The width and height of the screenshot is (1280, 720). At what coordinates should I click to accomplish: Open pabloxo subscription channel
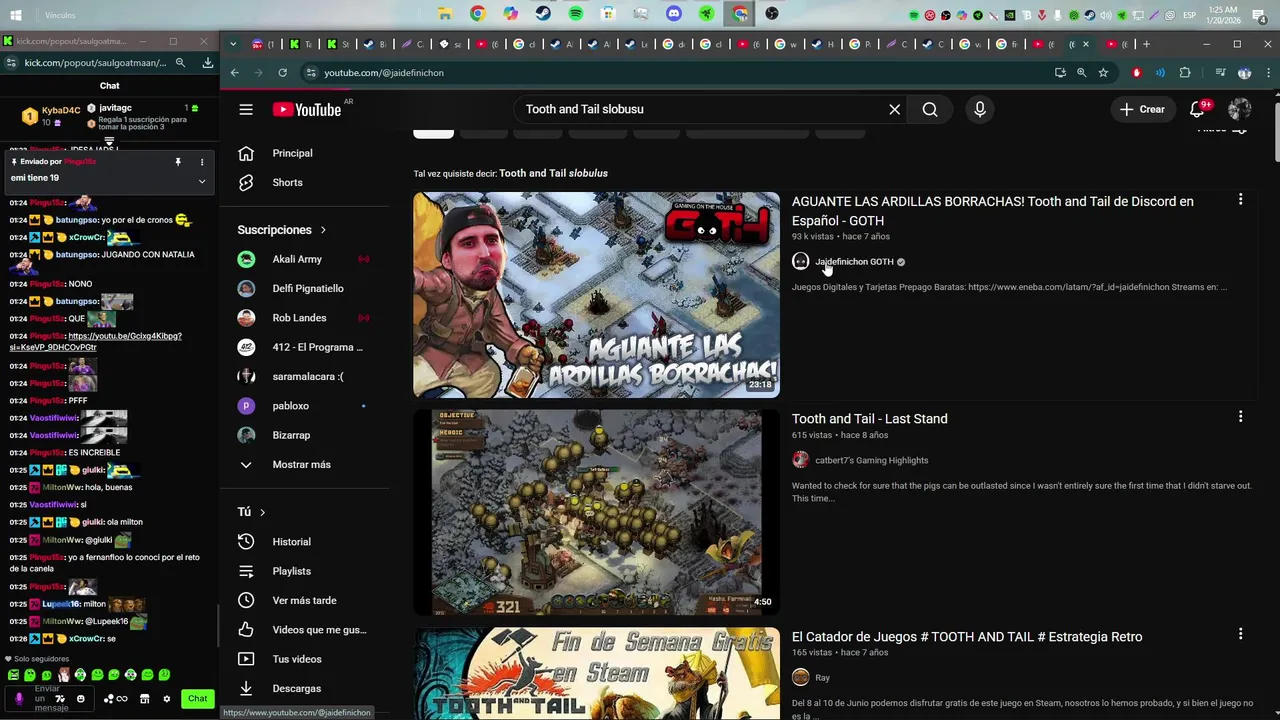click(x=290, y=406)
